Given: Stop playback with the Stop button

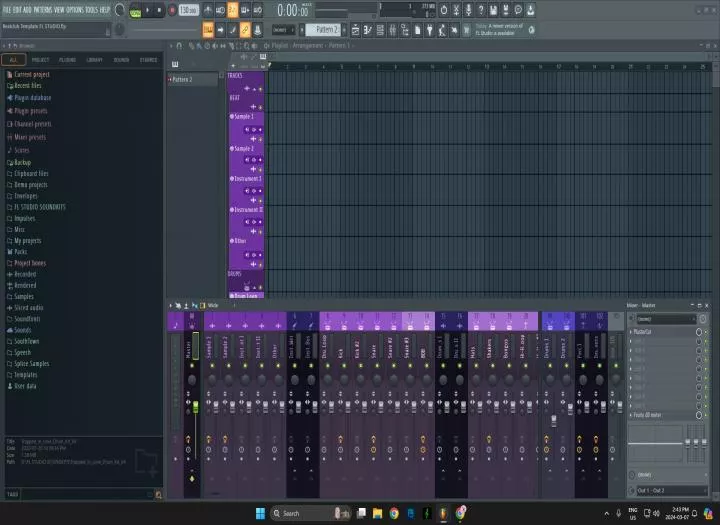Looking at the screenshot, I should (x=159, y=10).
